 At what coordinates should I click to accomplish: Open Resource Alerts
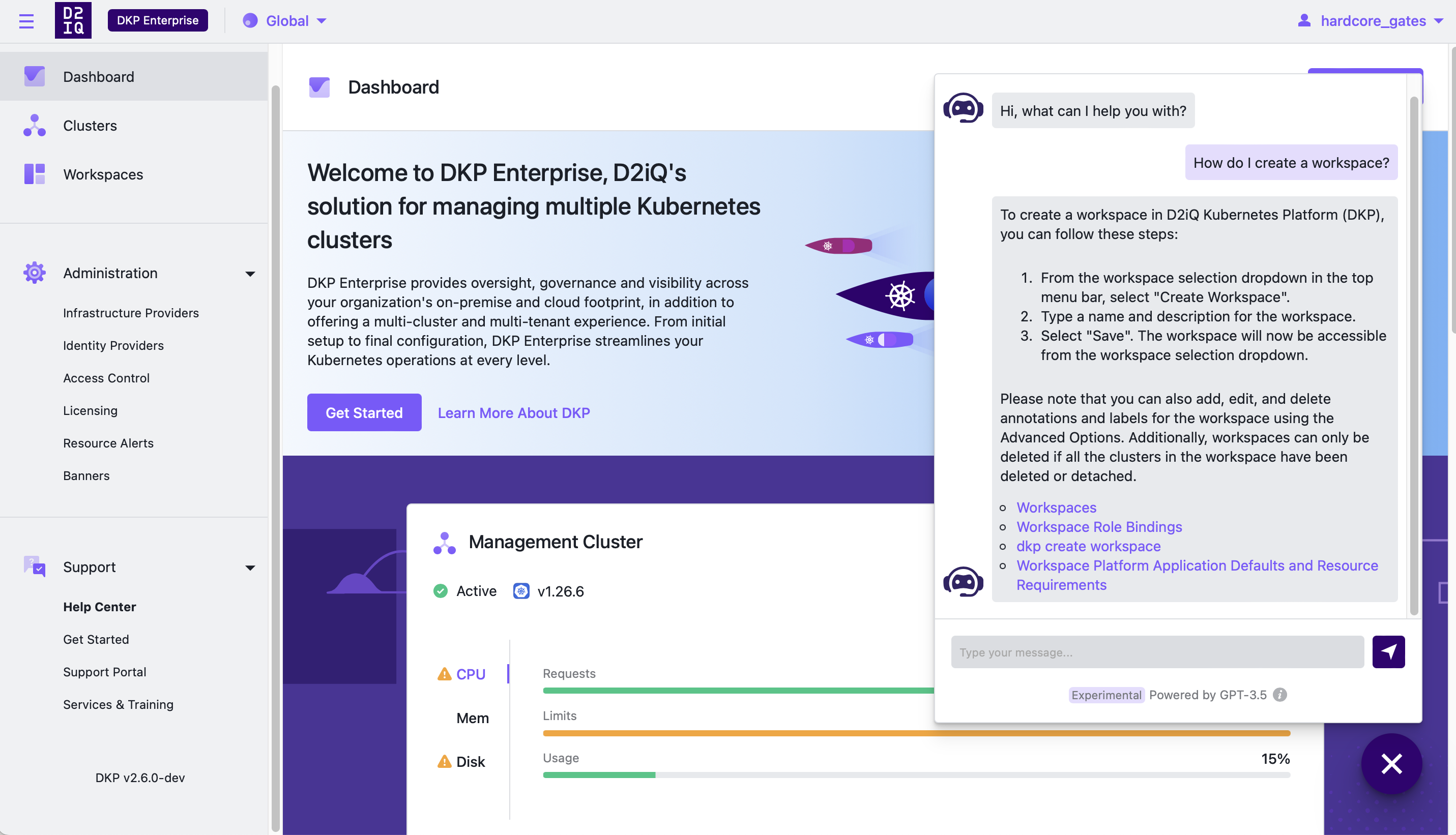point(108,443)
